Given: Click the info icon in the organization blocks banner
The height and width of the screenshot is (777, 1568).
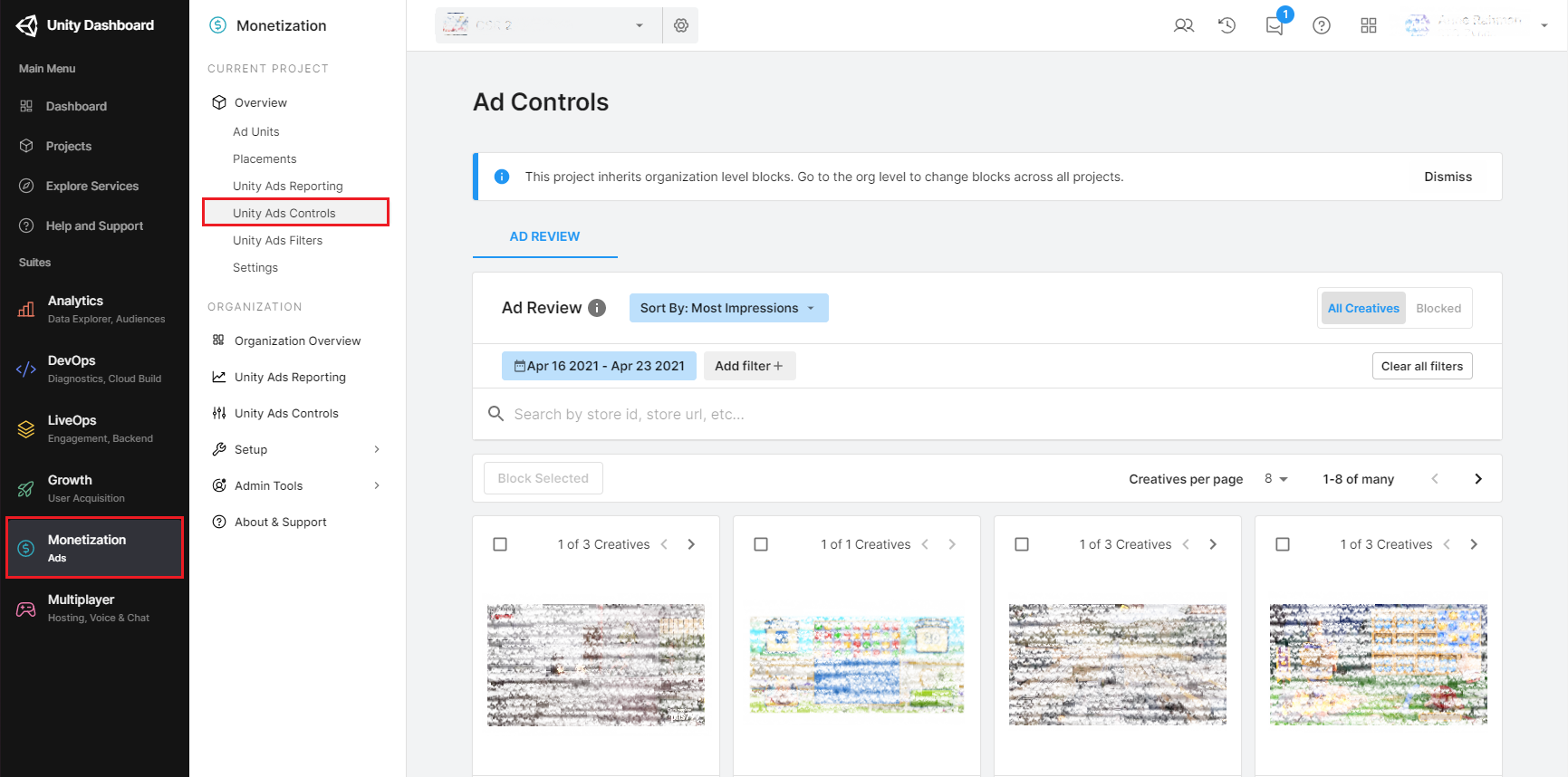Looking at the screenshot, I should (502, 177).
